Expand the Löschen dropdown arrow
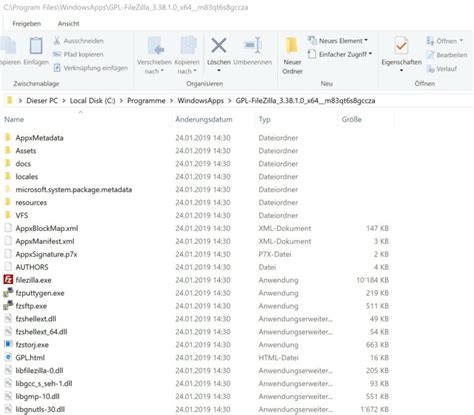 (219, 71)
